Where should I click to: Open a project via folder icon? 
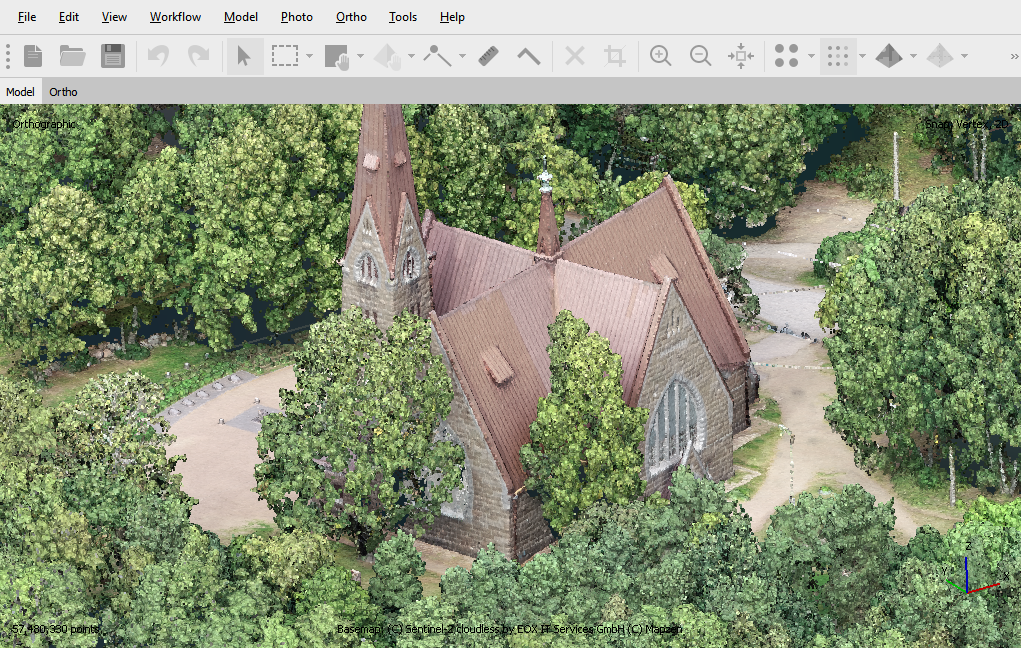(x=72, y=56)
